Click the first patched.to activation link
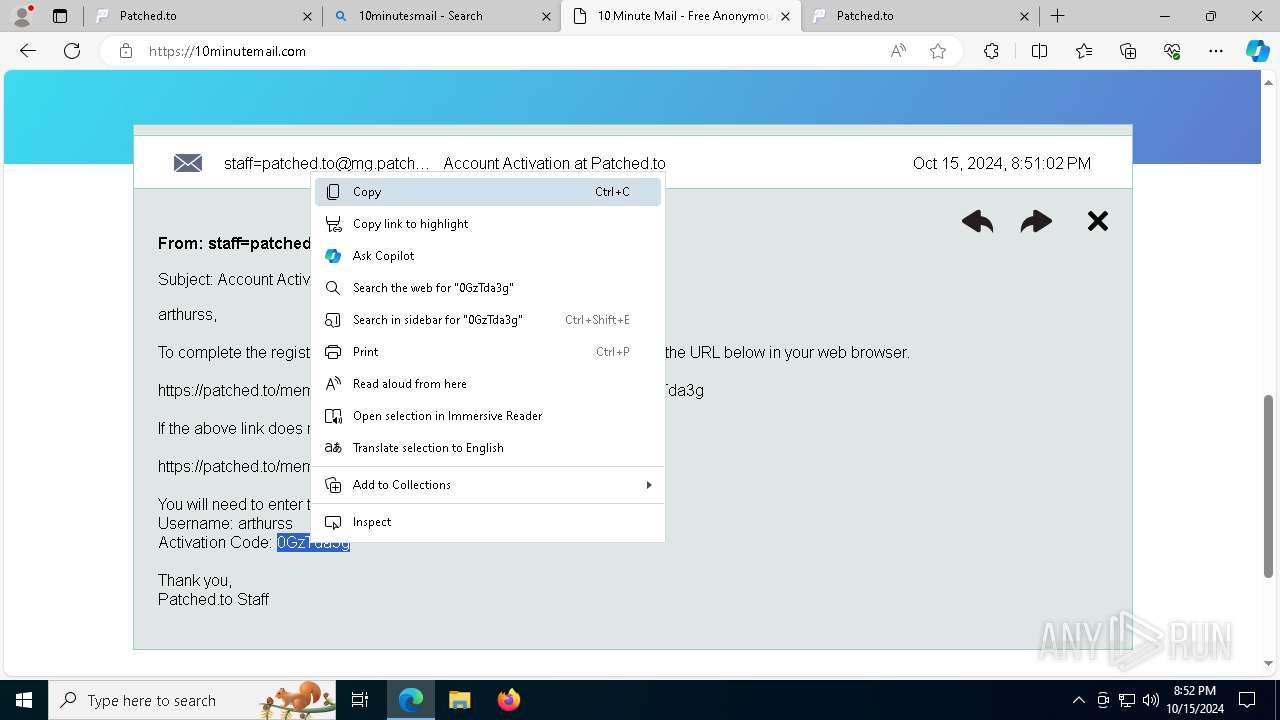Screen dimensions: 1280x720 (x=234, y=390)
